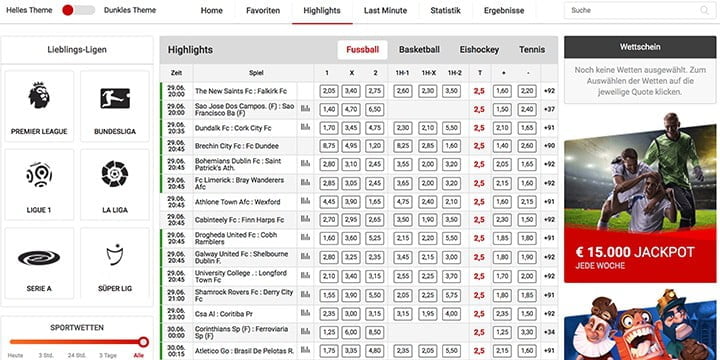Open stats icon for Drogheda United match
The height and width of the screenshot is (360, 720).
305,237
